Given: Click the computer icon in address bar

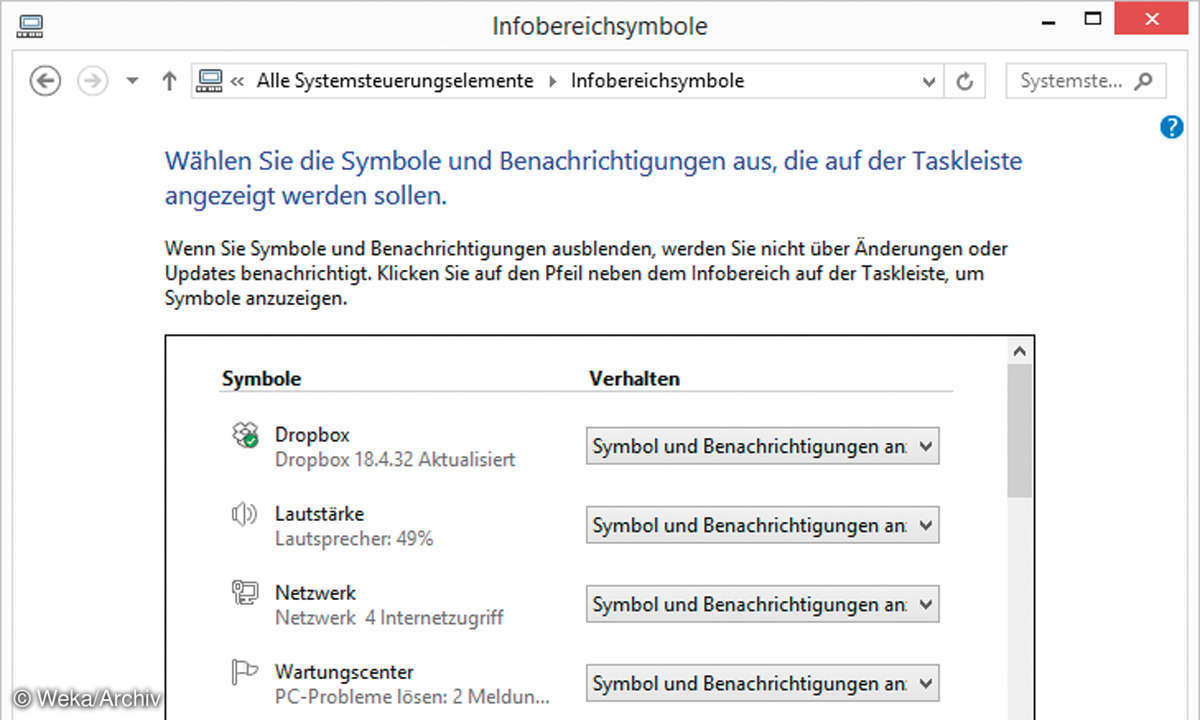Looking at the screenshot, I should pos(210,81).
